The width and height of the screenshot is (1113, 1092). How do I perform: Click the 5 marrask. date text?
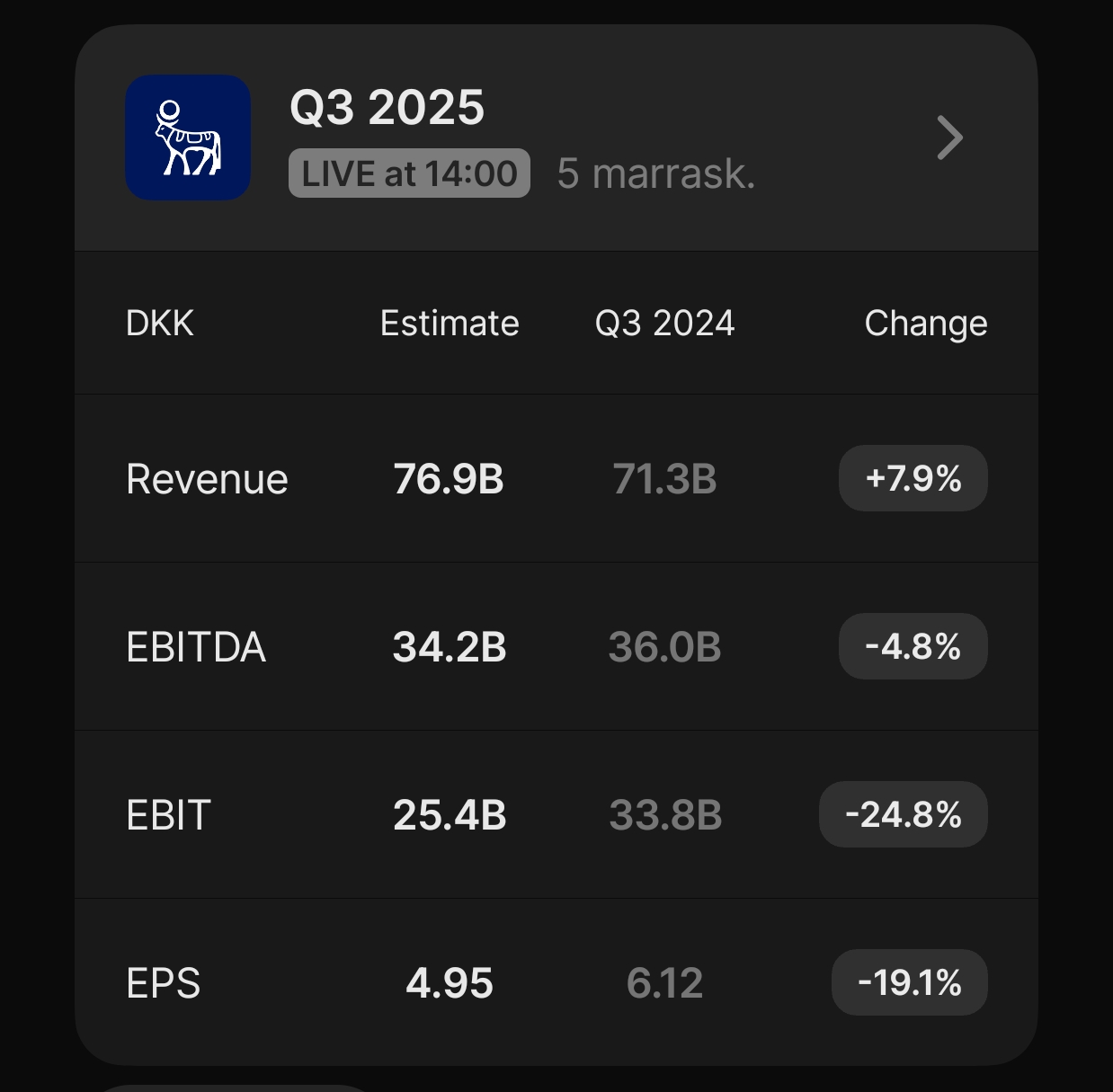coord(655,173)
